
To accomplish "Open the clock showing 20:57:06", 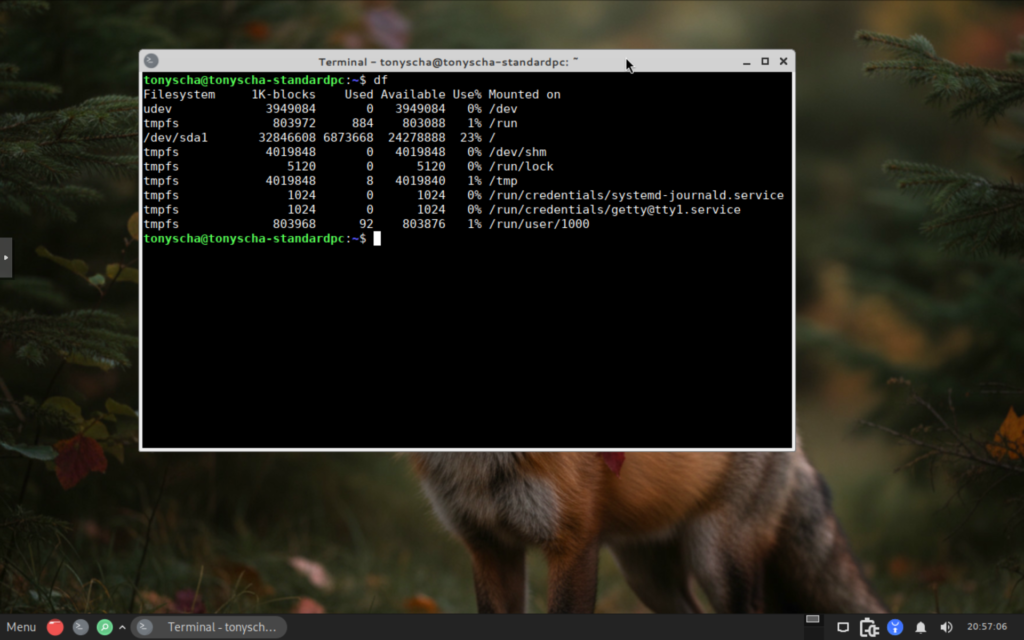I will point(987,626).
